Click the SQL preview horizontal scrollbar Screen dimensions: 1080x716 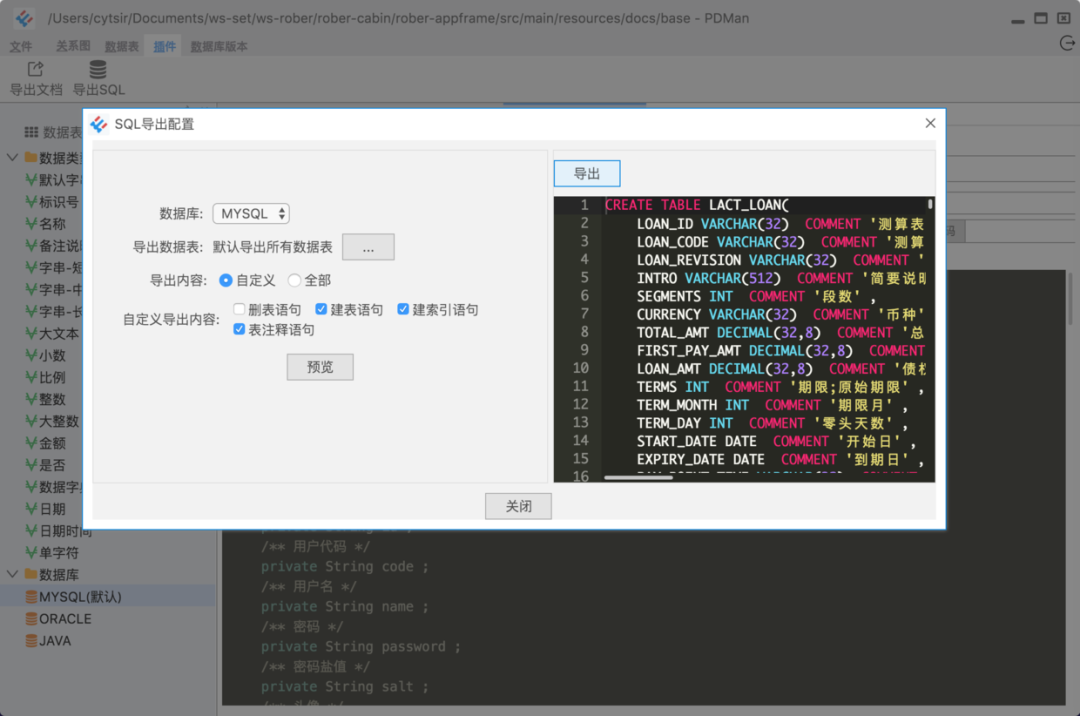tap(638, 477)
